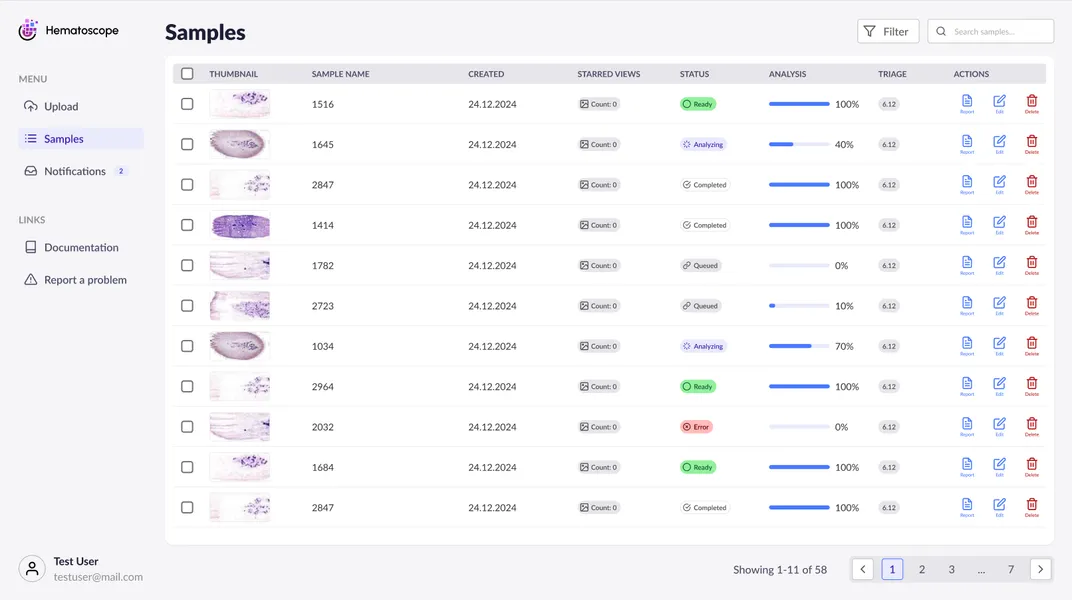
Task: Open Report icon for sample 2032
Action: (x=966, y=426)
